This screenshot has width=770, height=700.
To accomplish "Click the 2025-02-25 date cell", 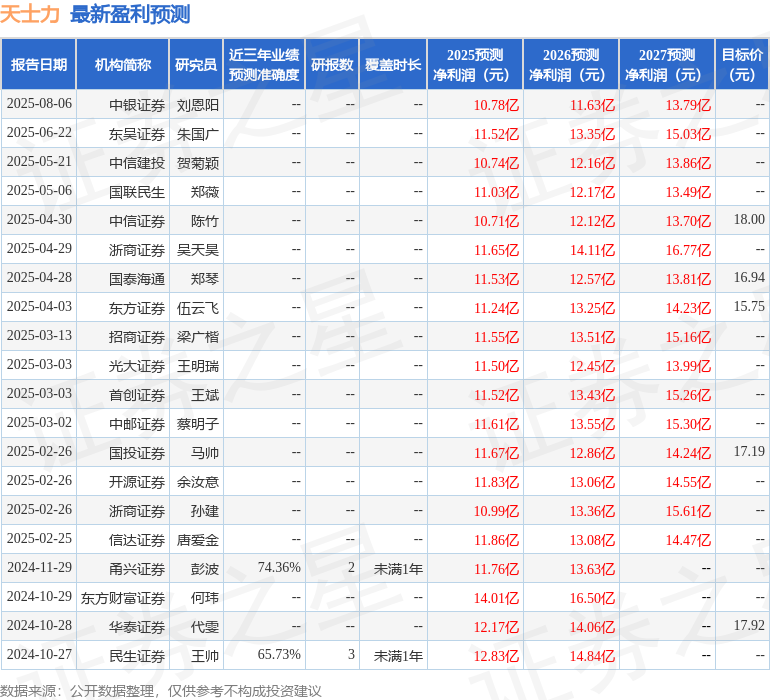I will tap(39, 538).
